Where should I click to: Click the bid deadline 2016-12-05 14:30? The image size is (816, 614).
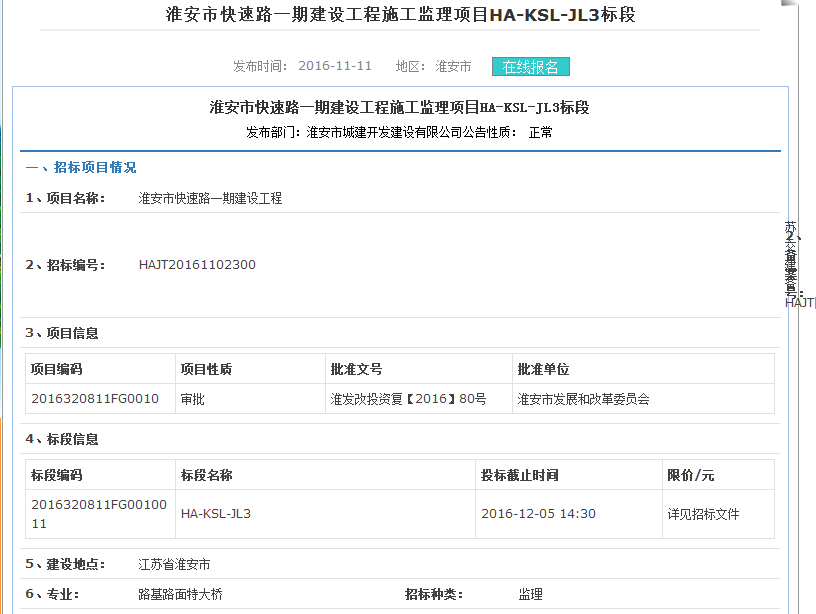(x=538, y=514)
